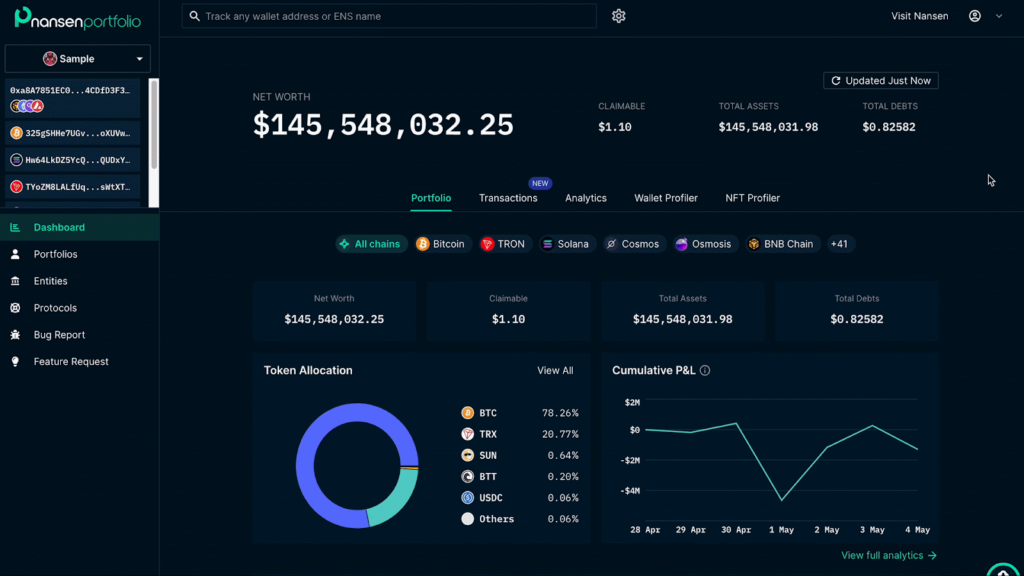The image size is (1024, 576).
Task: Toggle the TRON chain filter
Action: point(502,244)
